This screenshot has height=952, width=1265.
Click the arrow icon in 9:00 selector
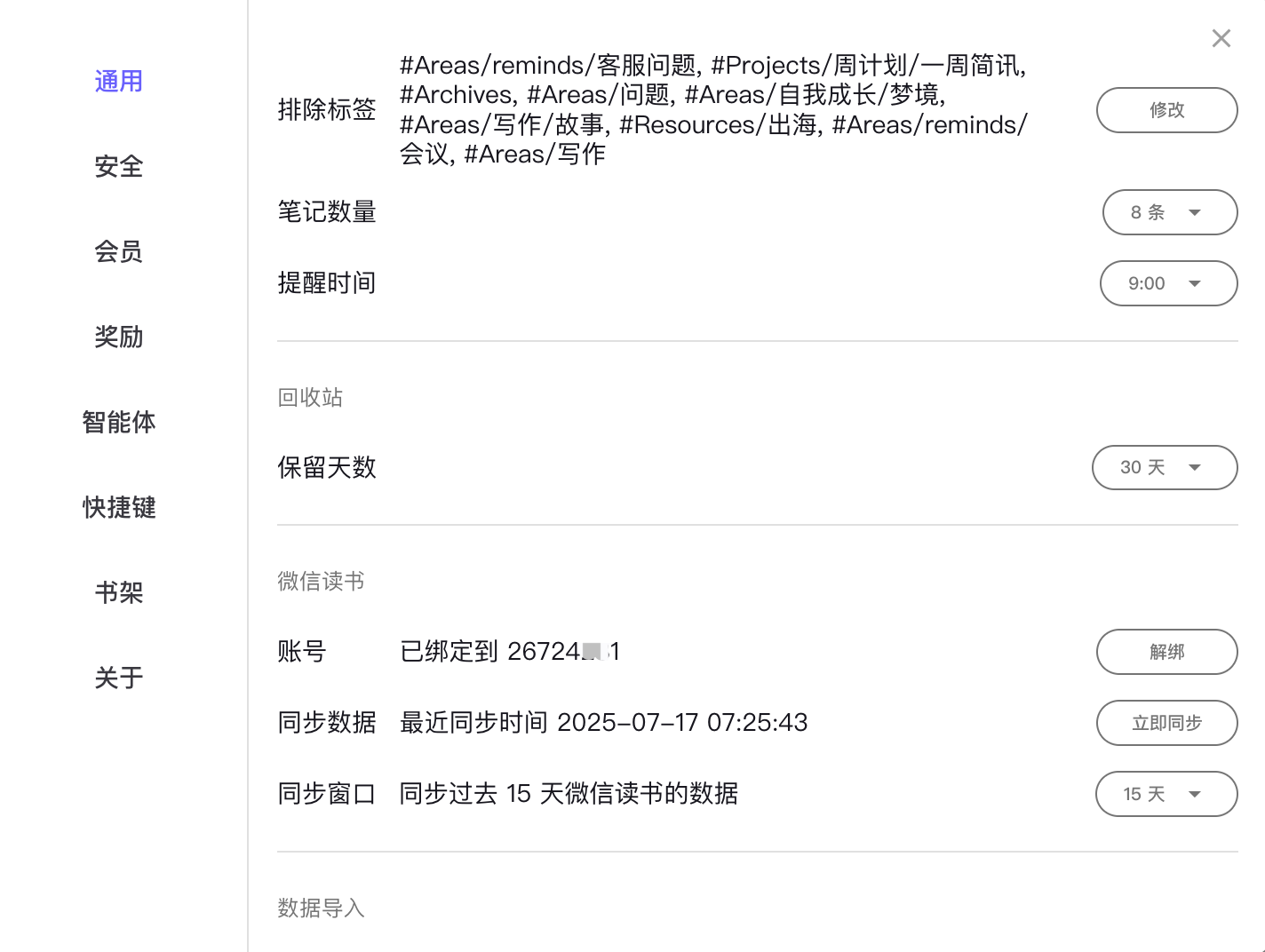tap(1195, 283)
